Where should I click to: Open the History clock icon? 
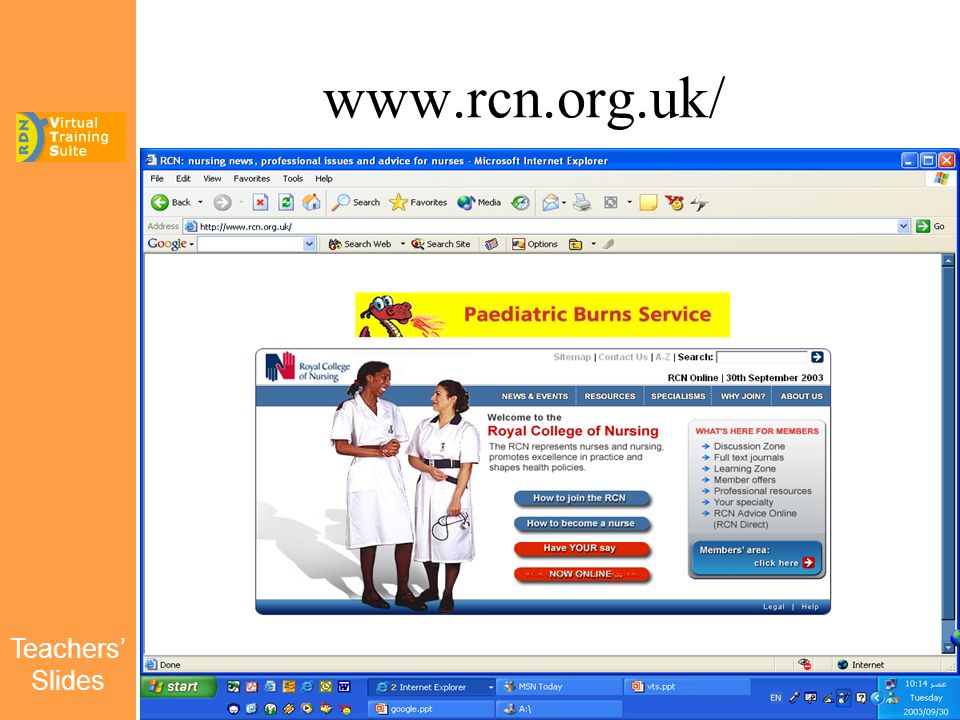click(x=520, y=203)
